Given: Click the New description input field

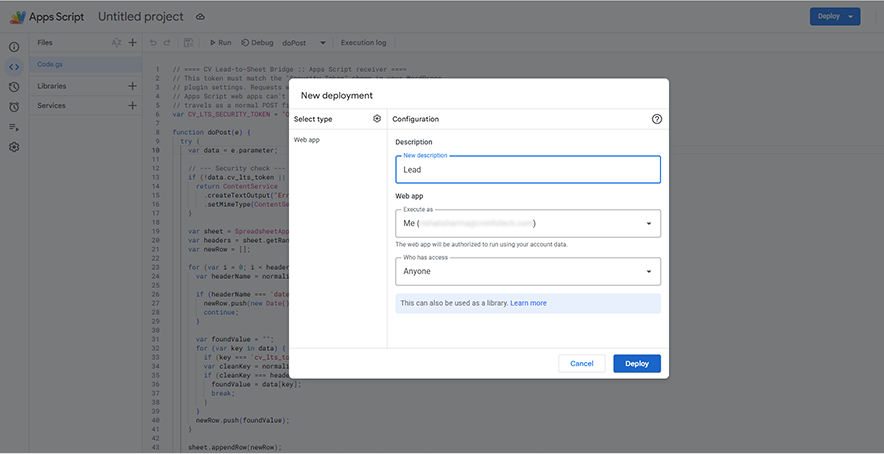Looking at the screenshot, I should point(528,169).
